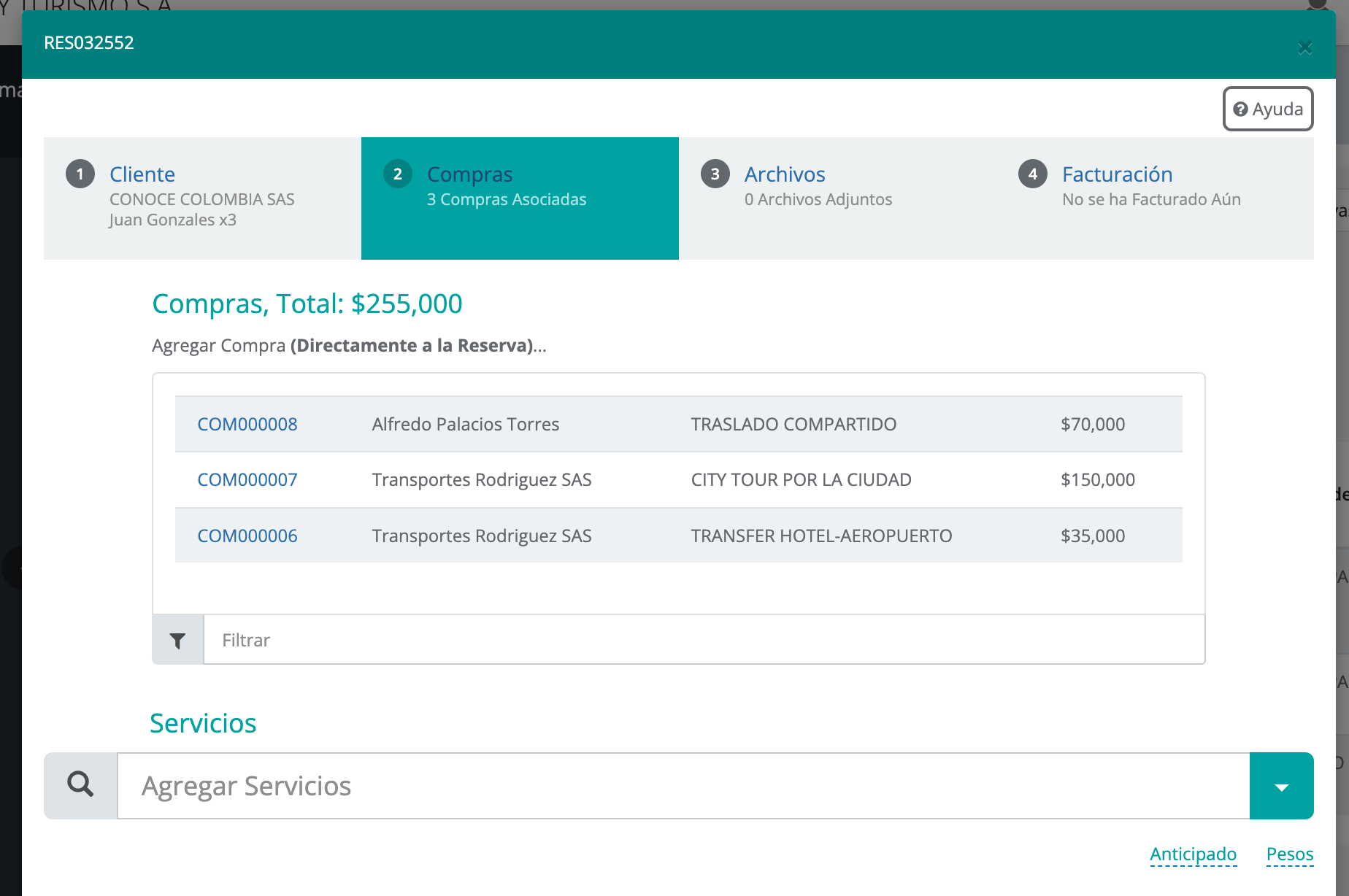Click CITY TOUR POR LA CIUDAD text

801,480
